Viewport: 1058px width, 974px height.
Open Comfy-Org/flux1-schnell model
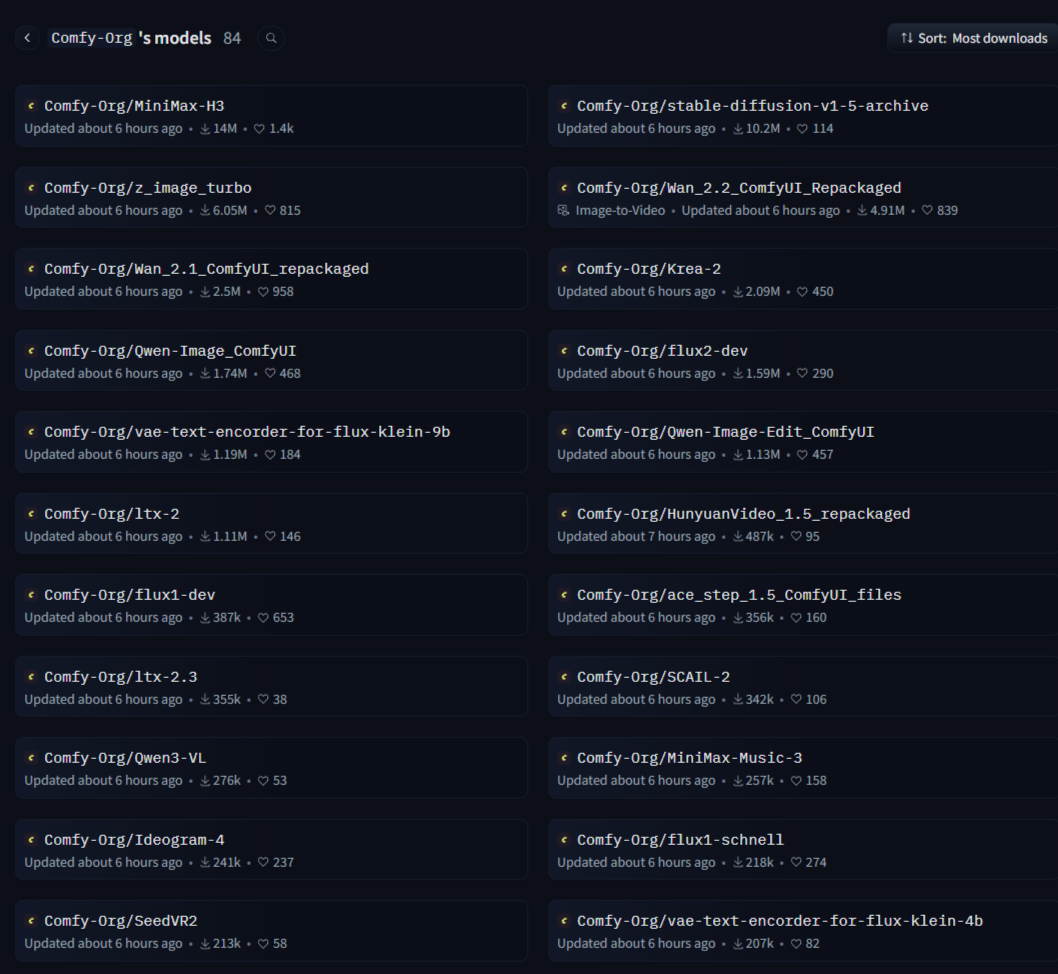coord(803,849)
